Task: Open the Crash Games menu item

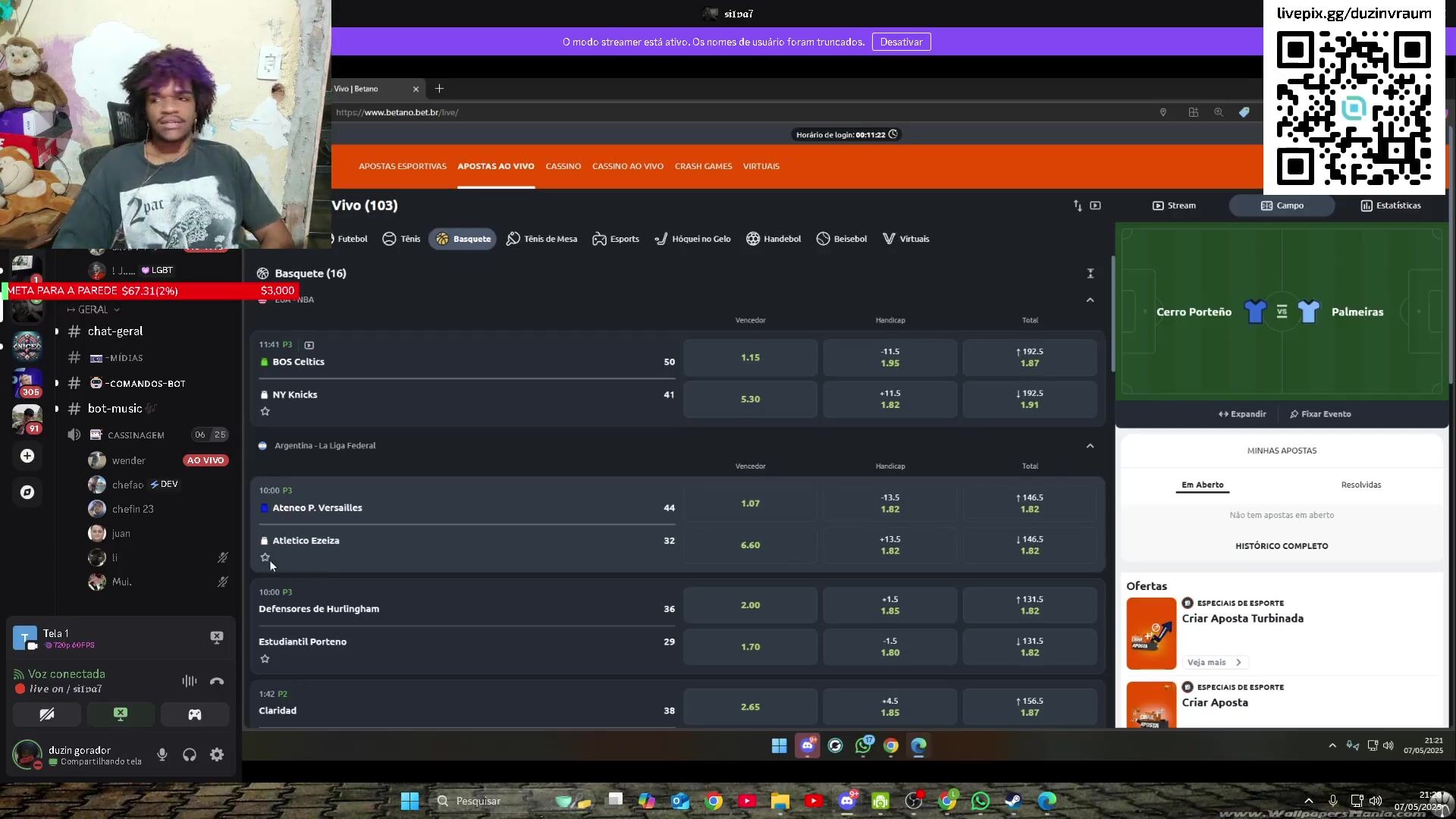Action: [704, 166]
